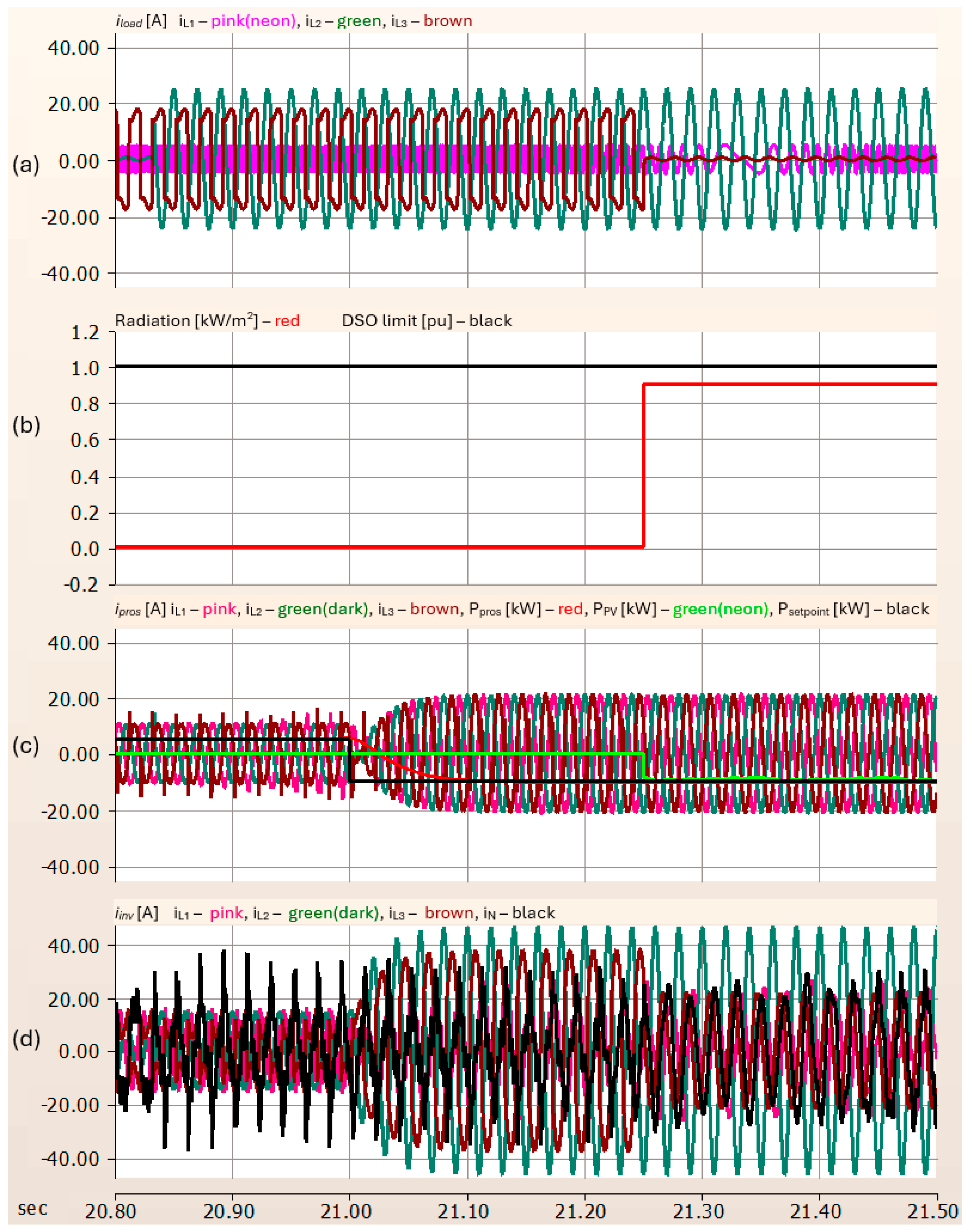Click the -0.2 y-axis value in the radiation plot

point(81,585)
